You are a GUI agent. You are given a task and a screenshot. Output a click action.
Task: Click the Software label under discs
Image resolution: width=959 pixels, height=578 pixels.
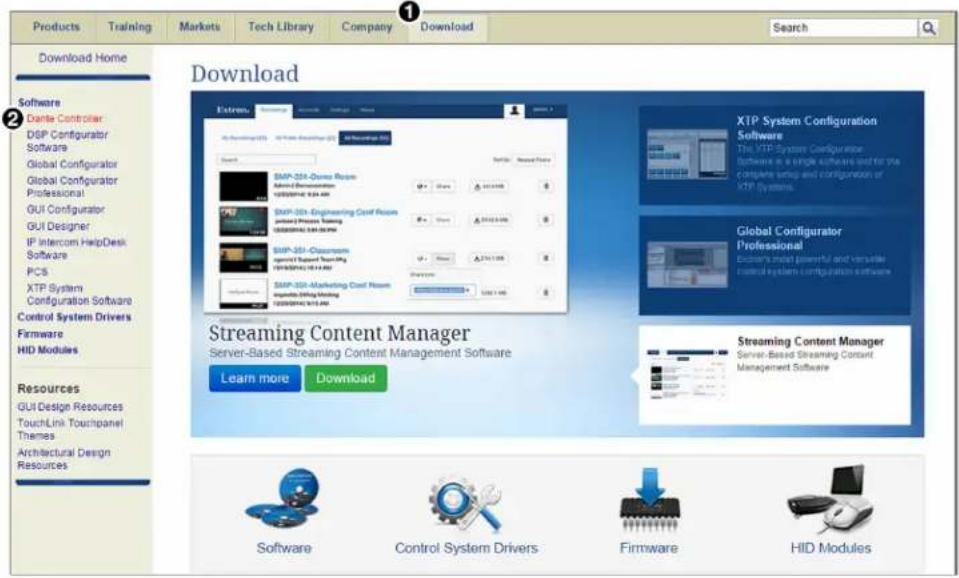(x=284, y=548)
